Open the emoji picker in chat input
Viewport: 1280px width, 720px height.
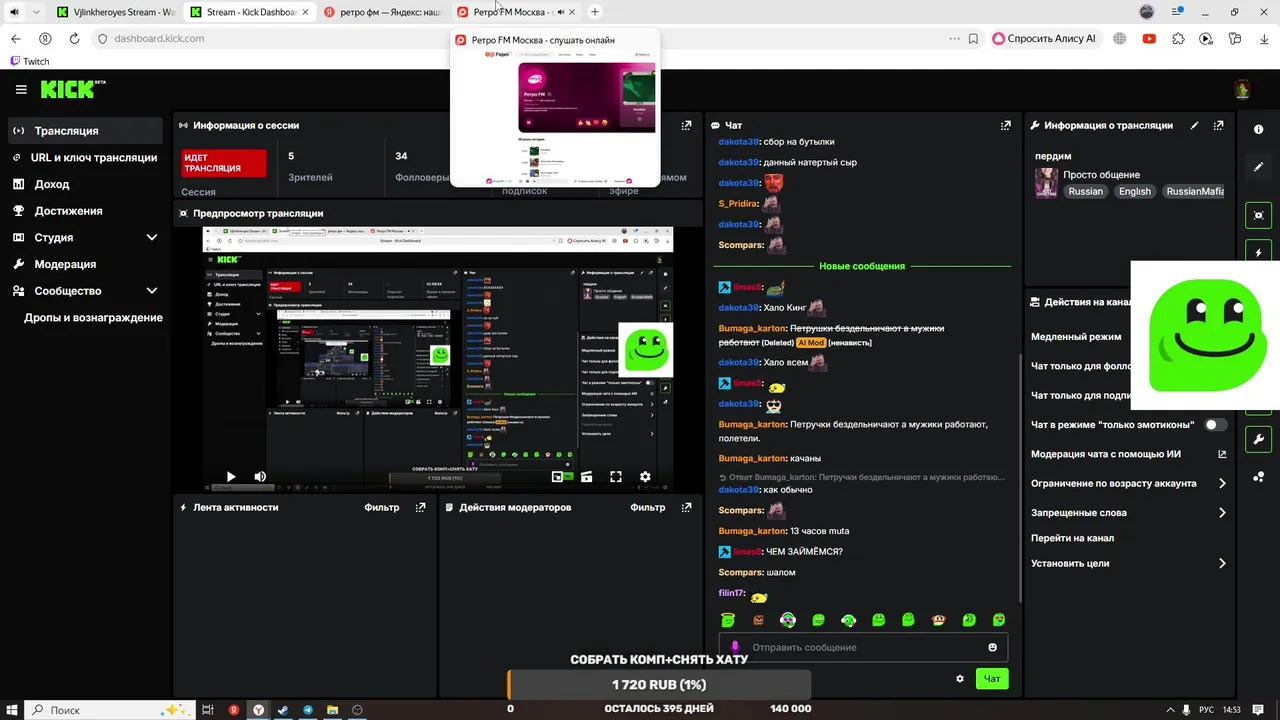[x=992, y=647]
